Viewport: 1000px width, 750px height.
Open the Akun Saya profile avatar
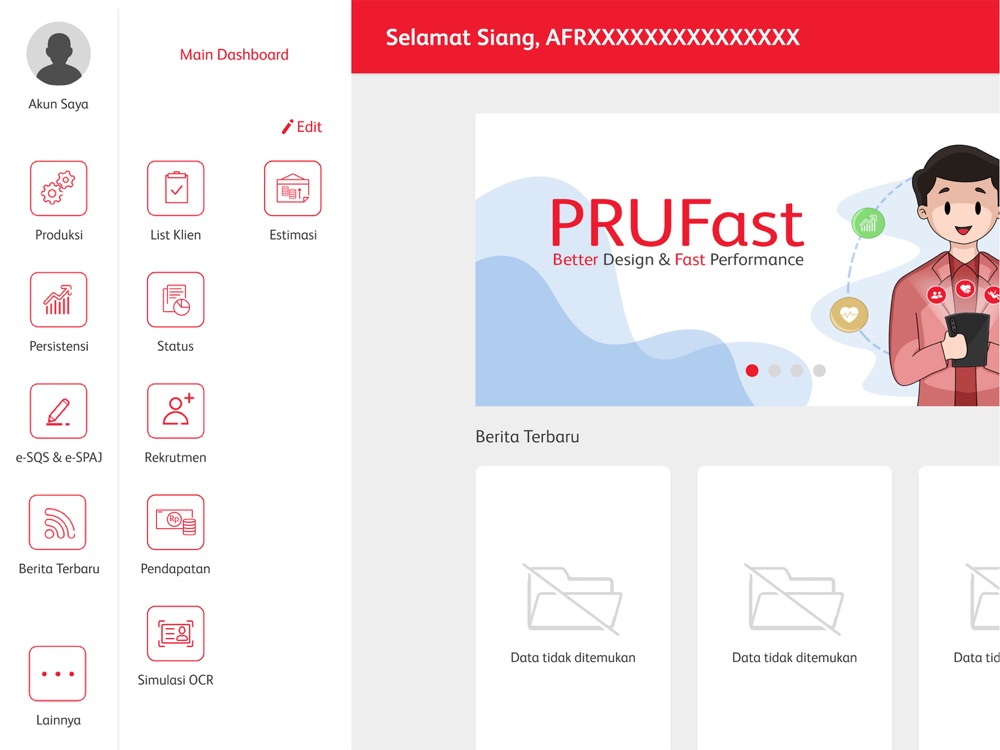[59, 54]
